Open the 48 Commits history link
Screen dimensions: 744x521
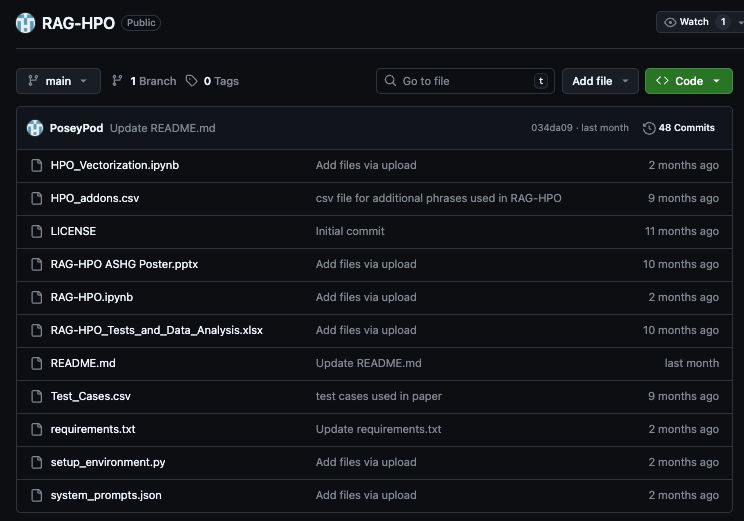coord(679,128)
